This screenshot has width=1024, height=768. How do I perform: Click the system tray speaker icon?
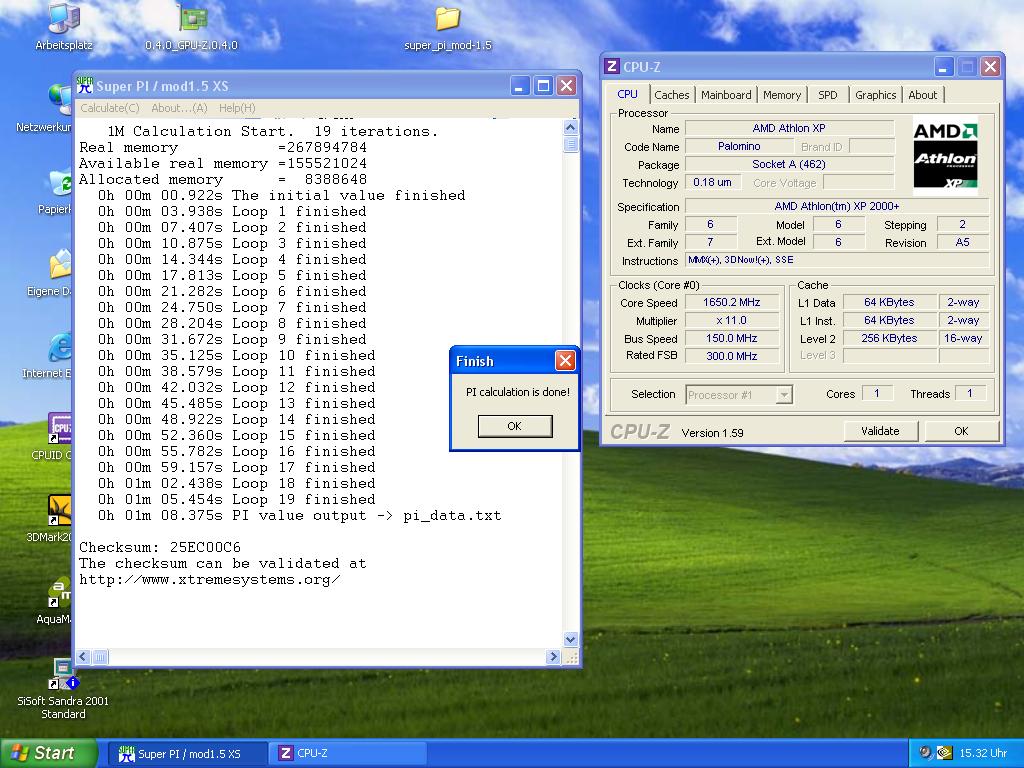coord(926,753)
